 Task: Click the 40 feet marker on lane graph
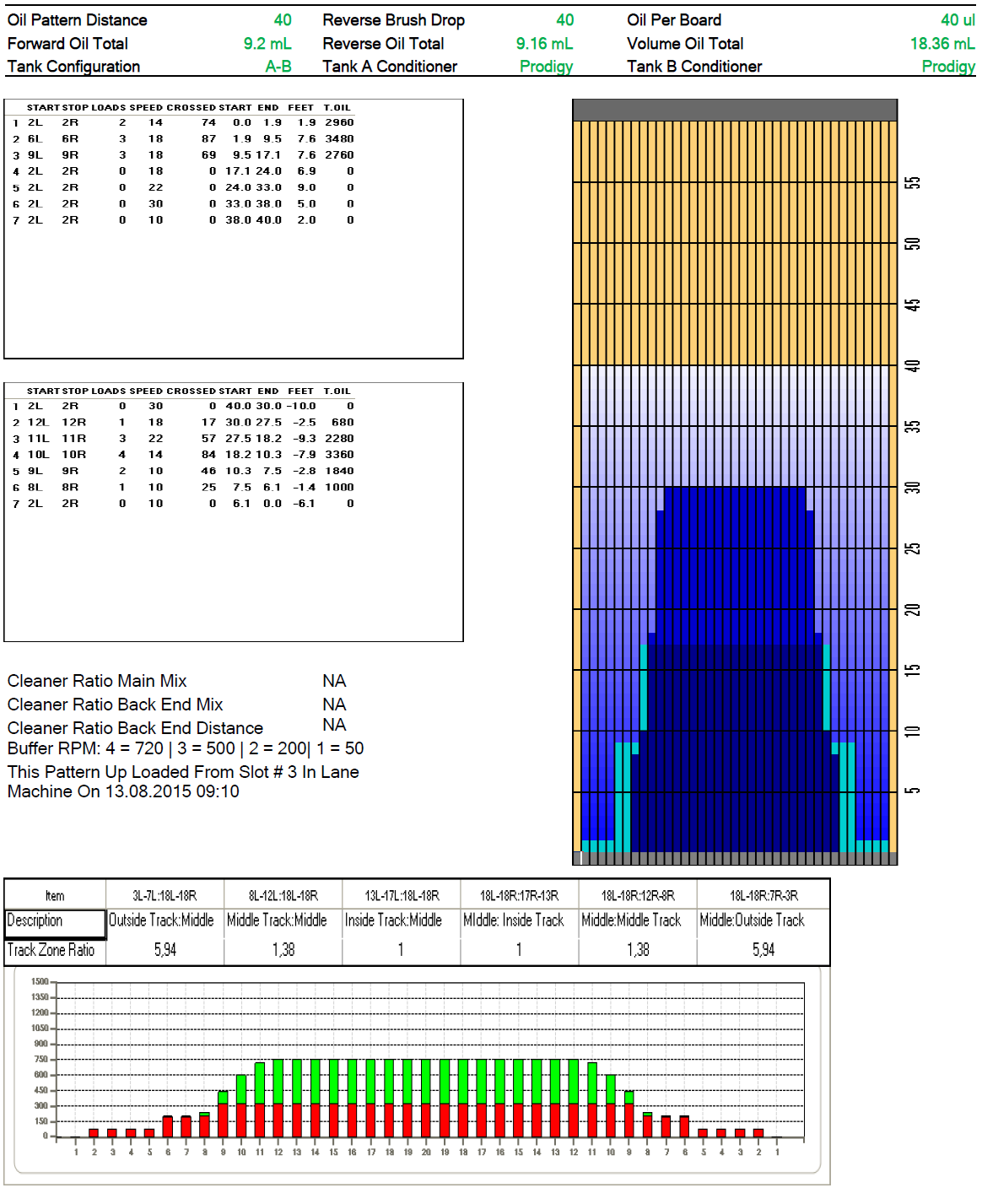(912, 366)
